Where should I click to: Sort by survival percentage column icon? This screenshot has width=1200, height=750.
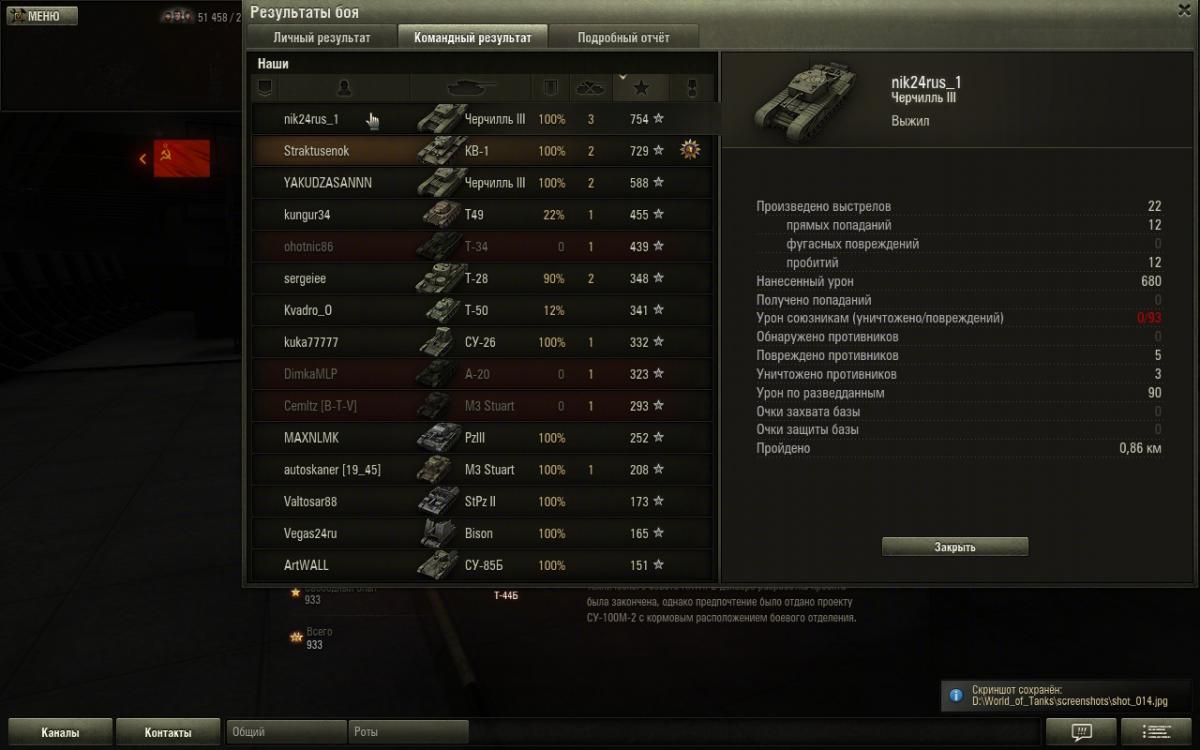[x=550, y=88]
